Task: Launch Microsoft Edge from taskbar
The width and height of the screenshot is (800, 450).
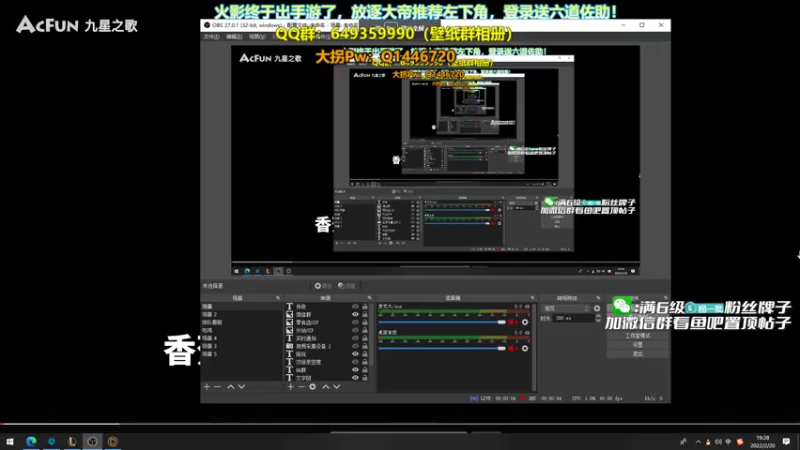Action: (31, 441)
